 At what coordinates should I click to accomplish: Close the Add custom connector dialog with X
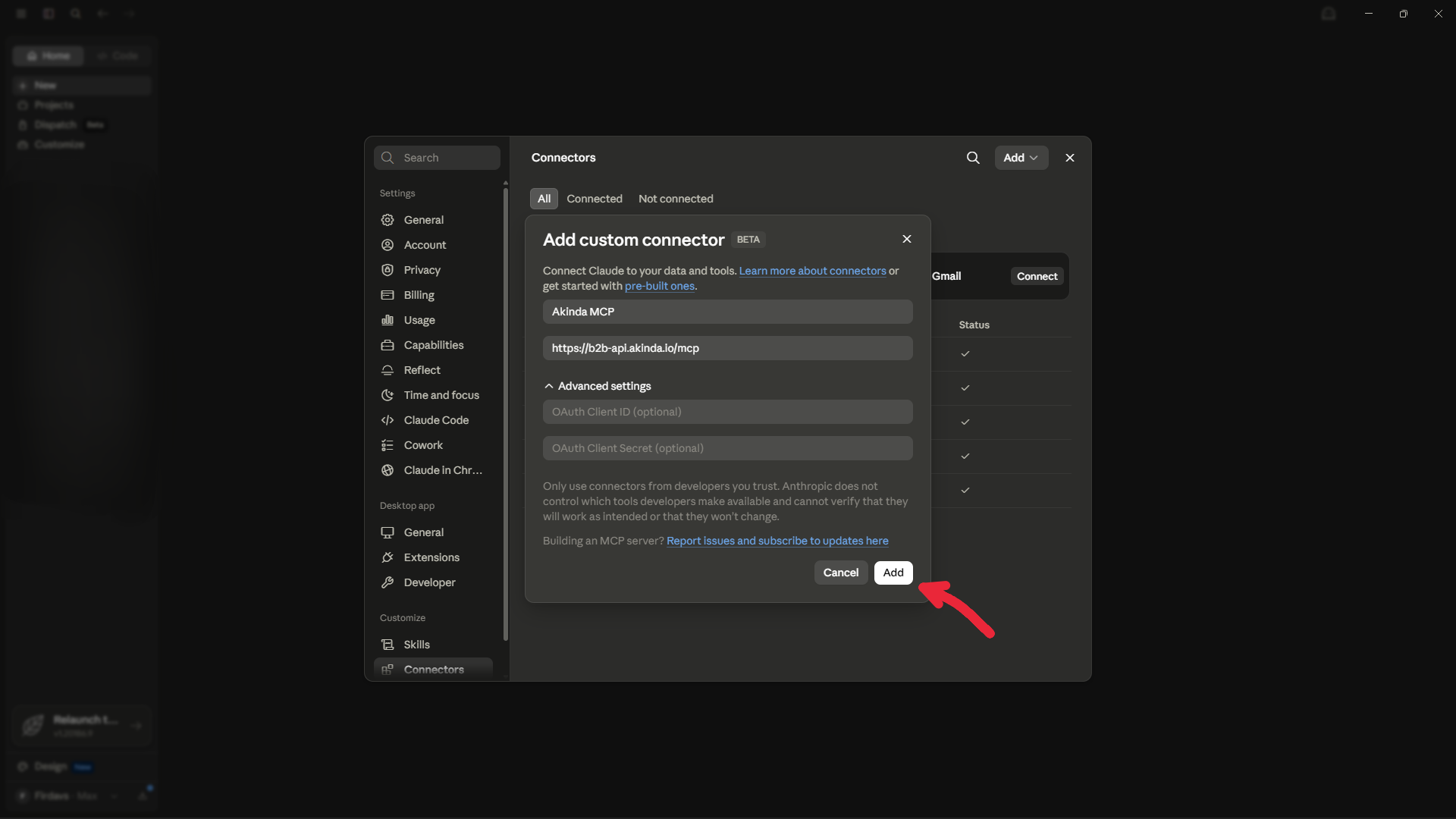tap(906, 239)
